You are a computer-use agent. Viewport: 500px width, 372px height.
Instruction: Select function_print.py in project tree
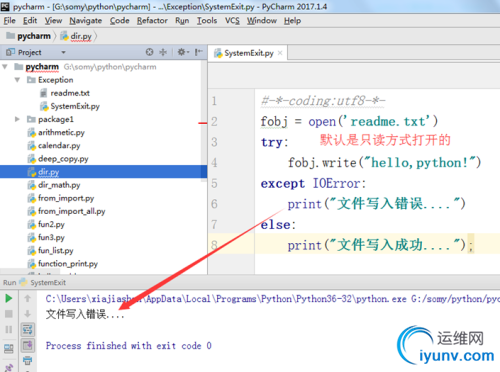coord(63,264)
